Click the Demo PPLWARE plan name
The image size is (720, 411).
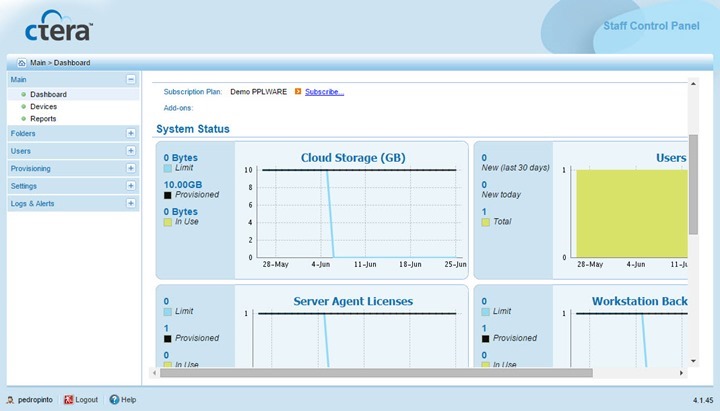(x=259, y=92)
